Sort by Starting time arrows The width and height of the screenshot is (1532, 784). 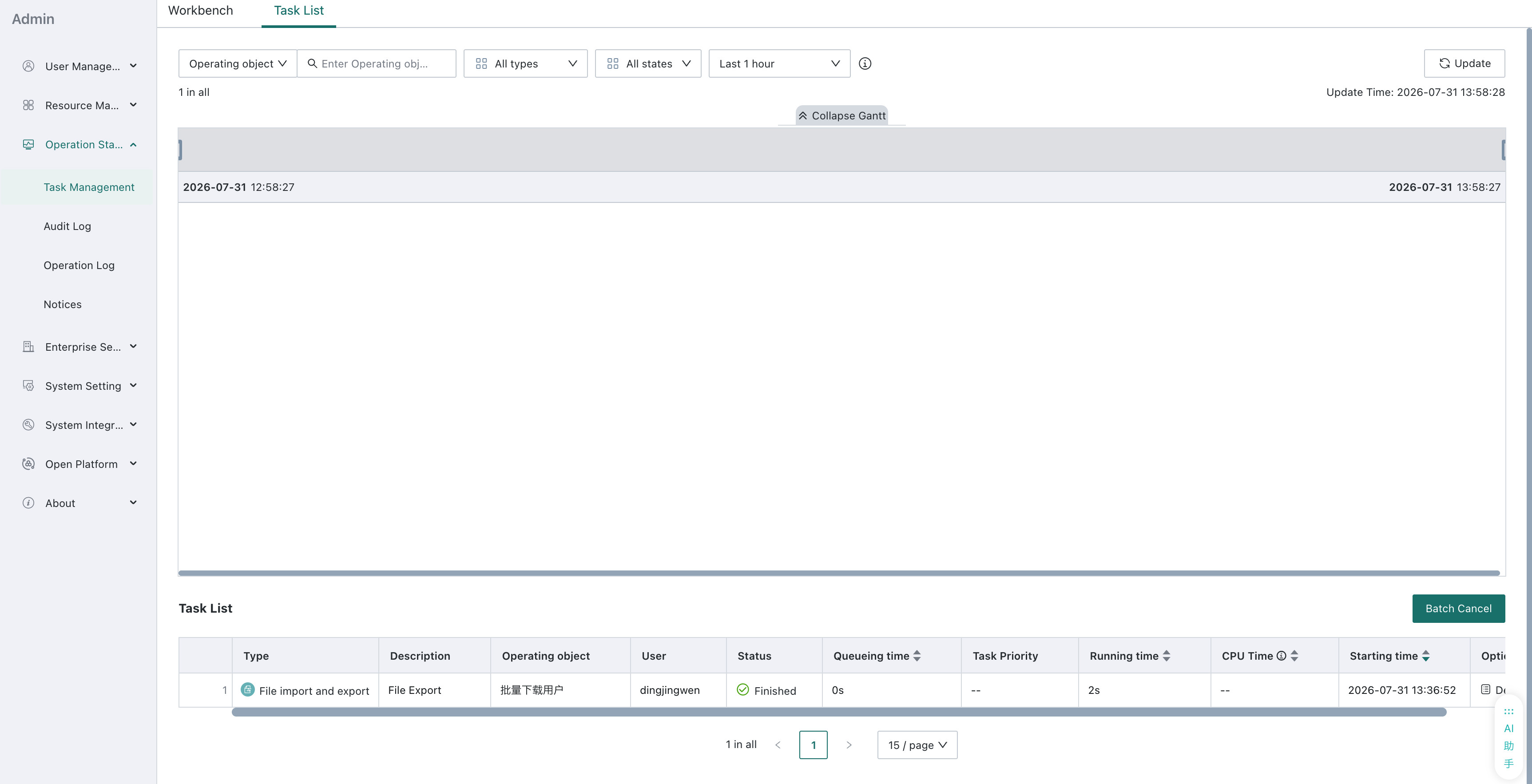1425,656
